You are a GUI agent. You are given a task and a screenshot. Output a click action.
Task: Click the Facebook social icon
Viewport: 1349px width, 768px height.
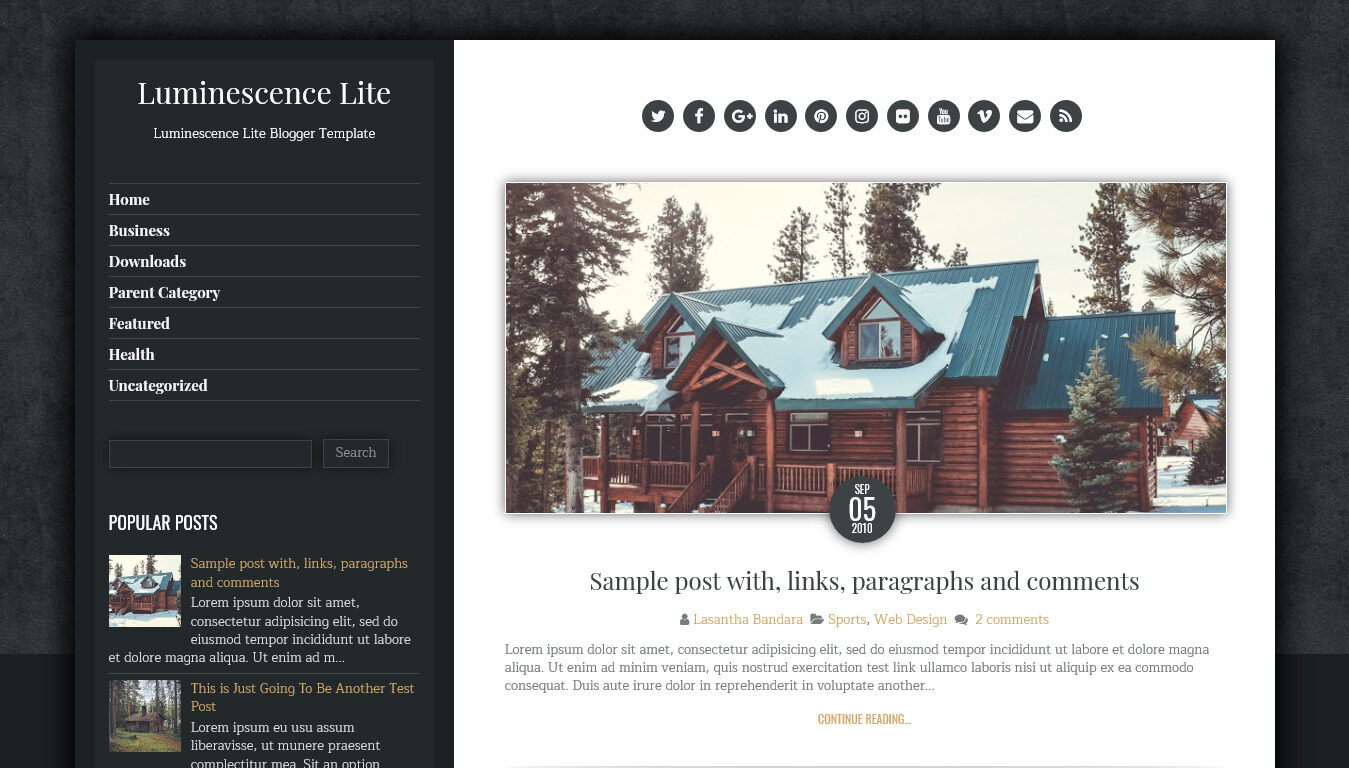(699, 116)
